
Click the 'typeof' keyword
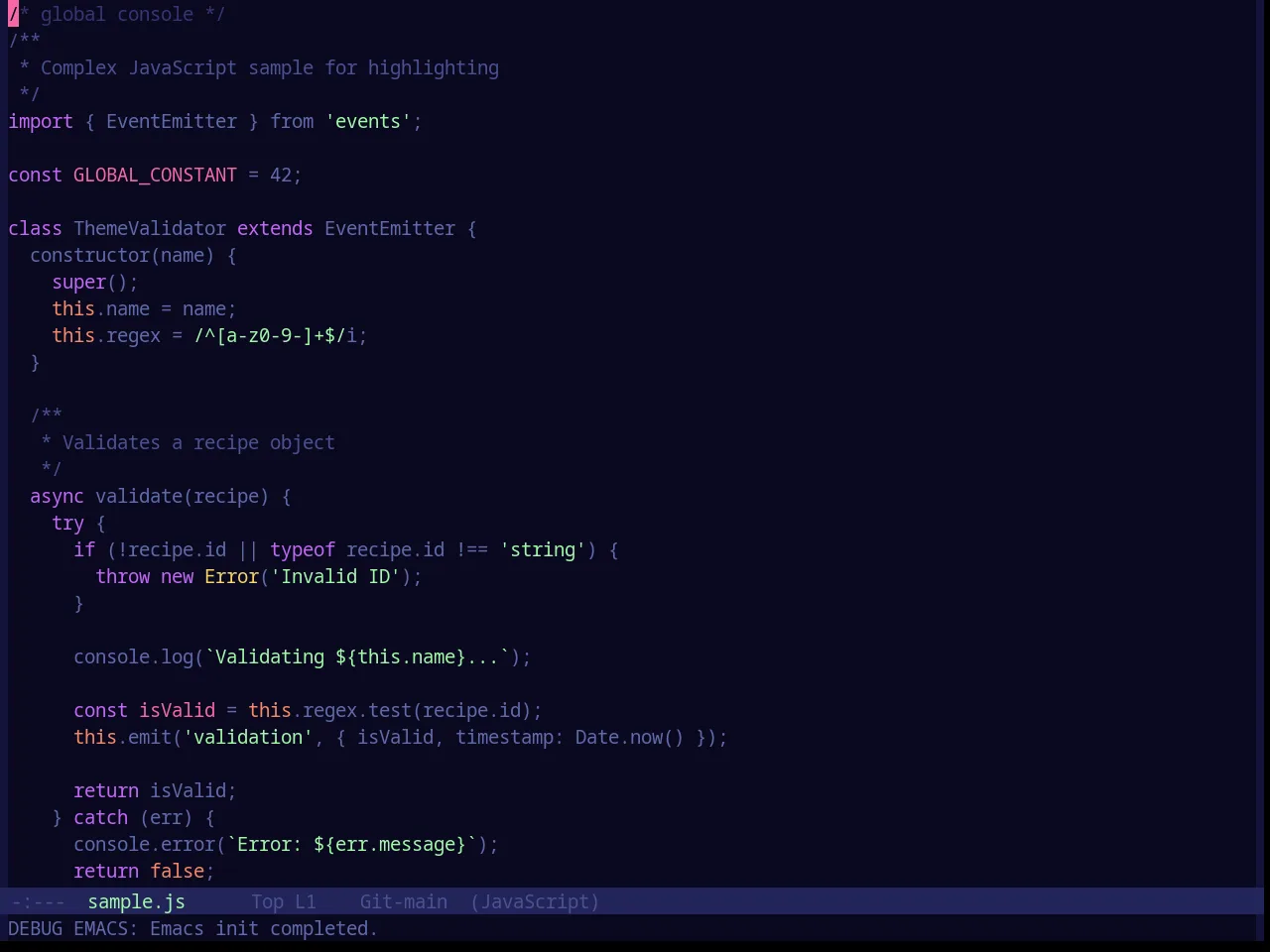(x=303, y=549)
